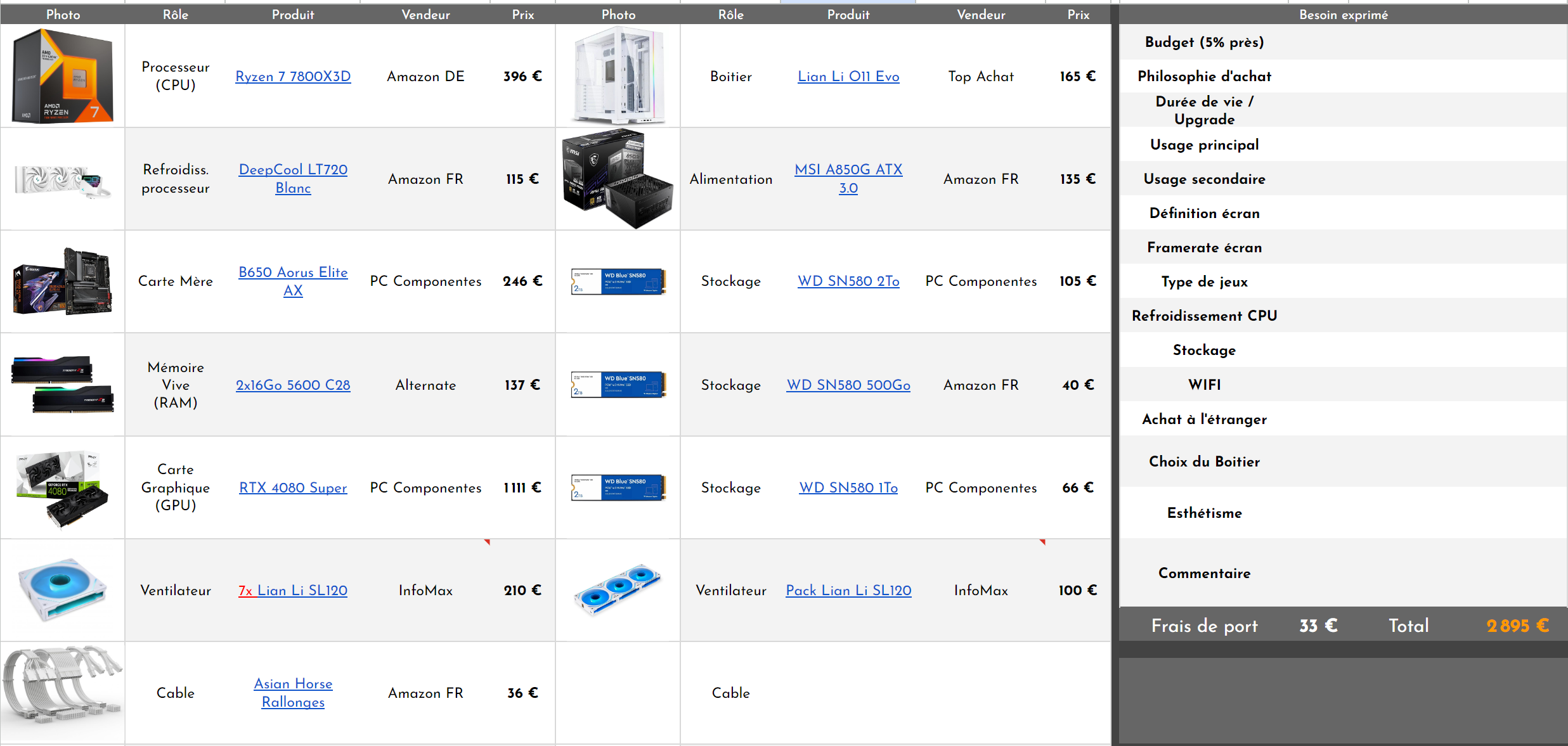Select the RAM memory sticks photo
This screenshot has height=746, width=1568.
(62, 385)
